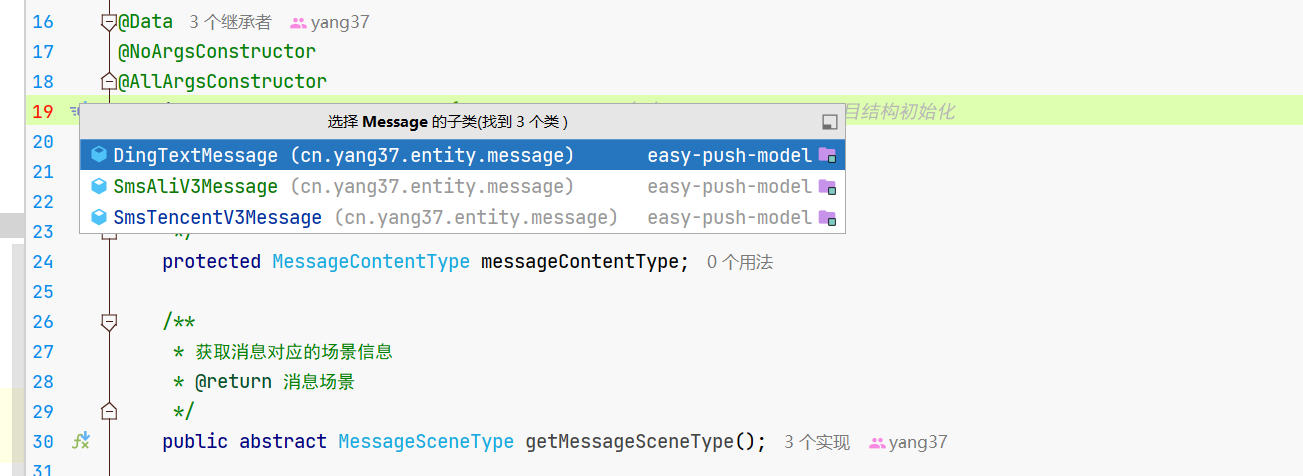Select DingTextMessage from the subclass list
The image size is (1303, 476).
pyautogui.click(x=462, y=155)
